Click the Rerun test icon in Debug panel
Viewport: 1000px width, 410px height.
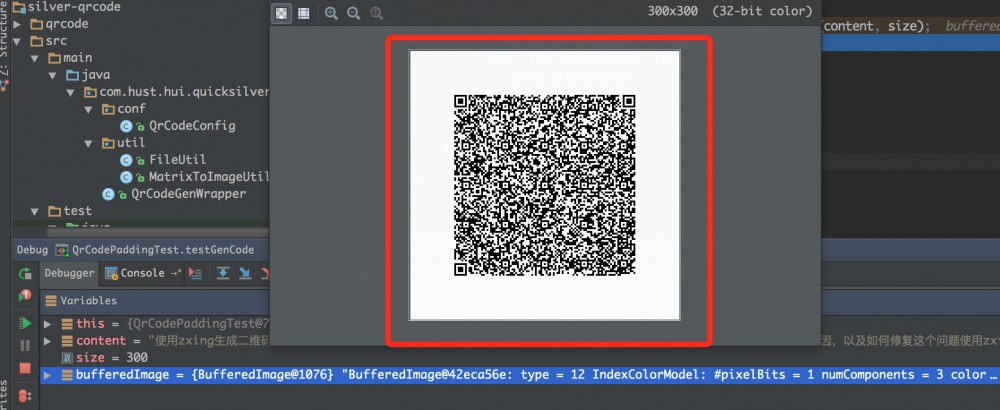[x=26, y=274]
